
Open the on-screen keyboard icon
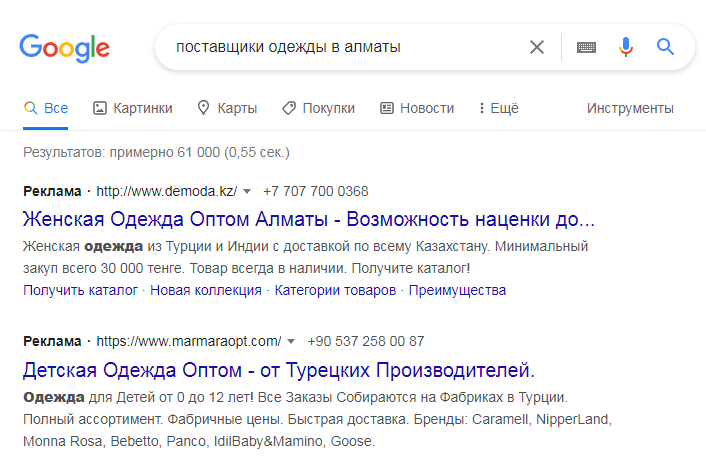[x=586, y=47]
